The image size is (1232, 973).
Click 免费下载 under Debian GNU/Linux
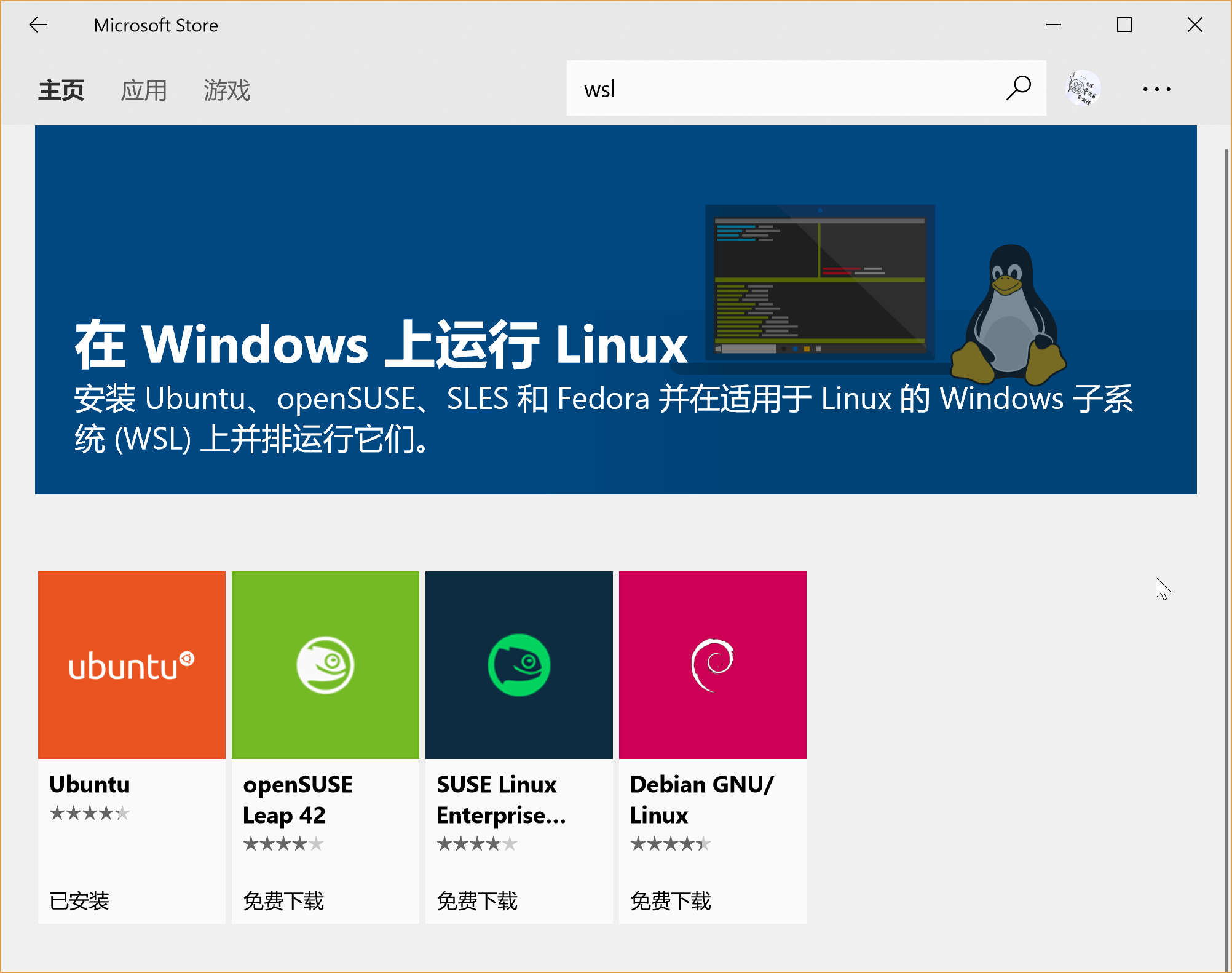[670, 901]
